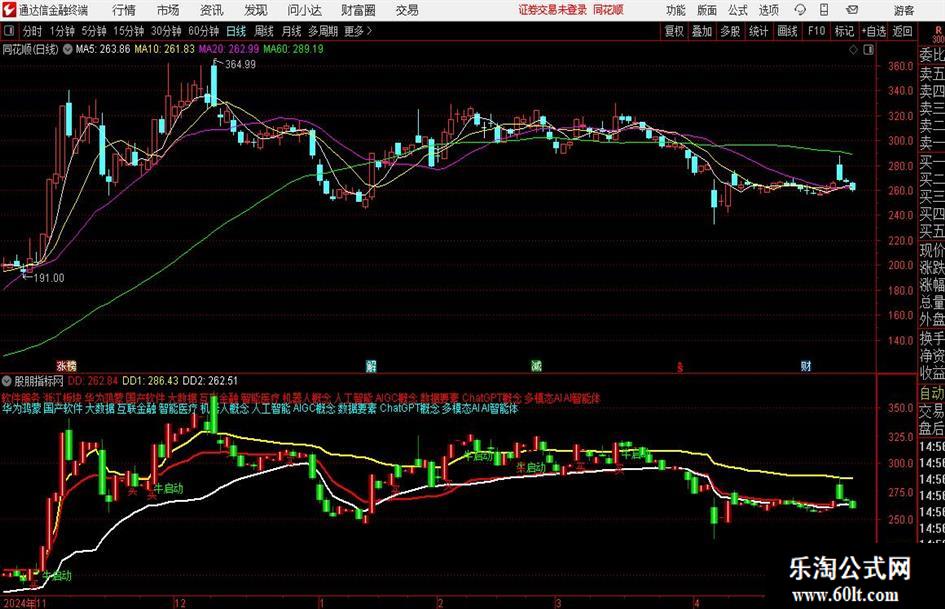The width and height of the screenshot is (945, 609).
Task: Open the 选项 menu
Action: (768, 10)
